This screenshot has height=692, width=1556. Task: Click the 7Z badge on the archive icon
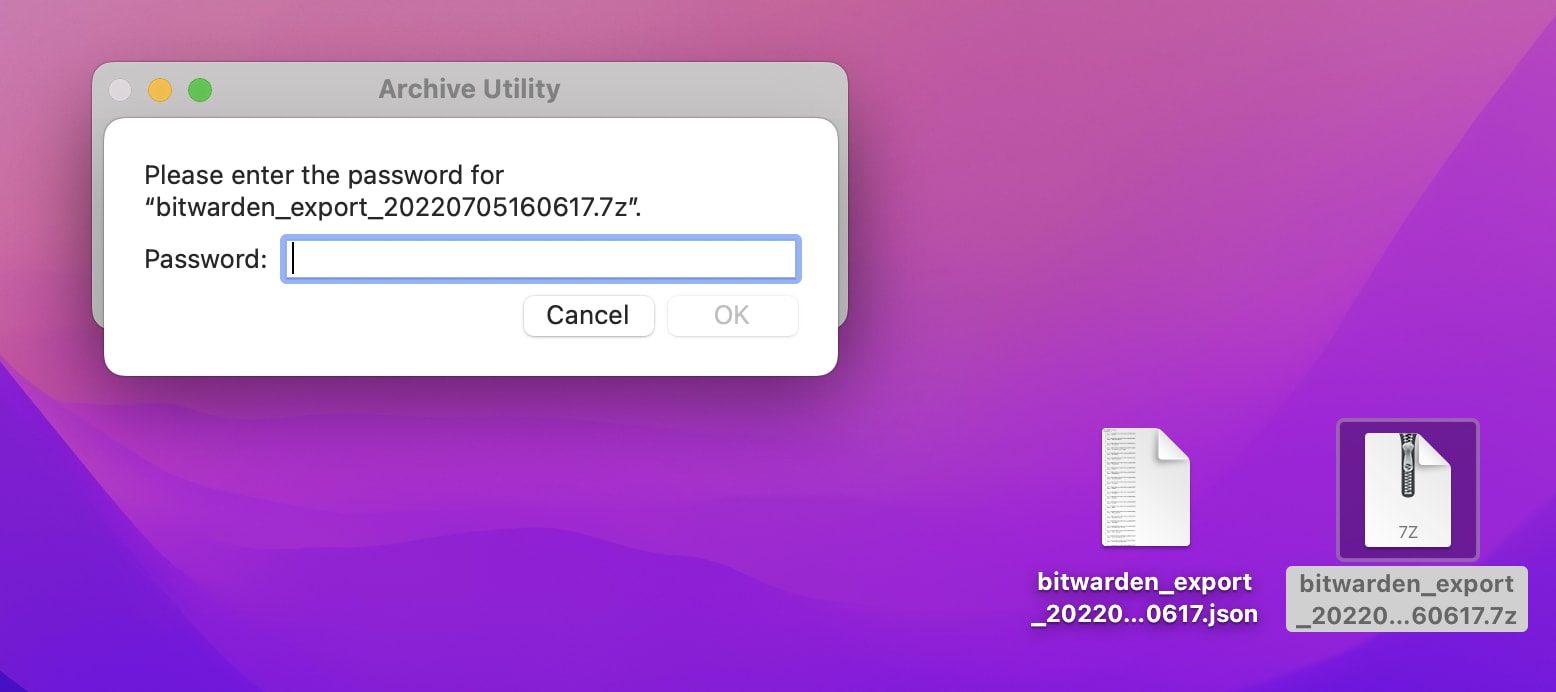[1407, 532]
